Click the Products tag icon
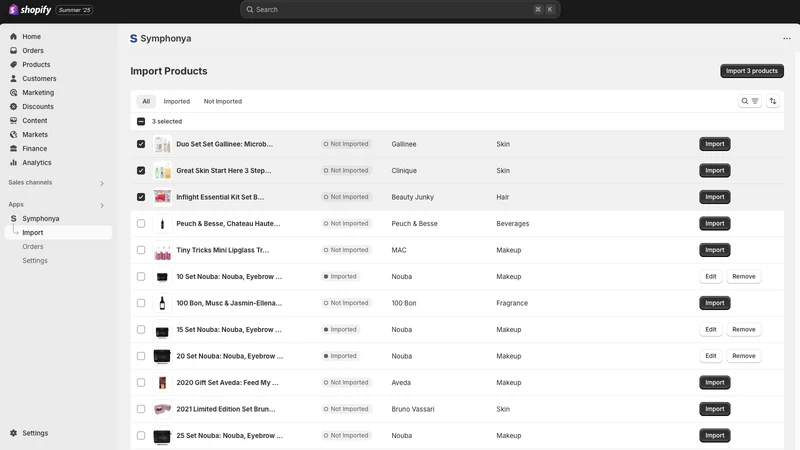This screenshot has width=800, height=450. pos(13,65)
